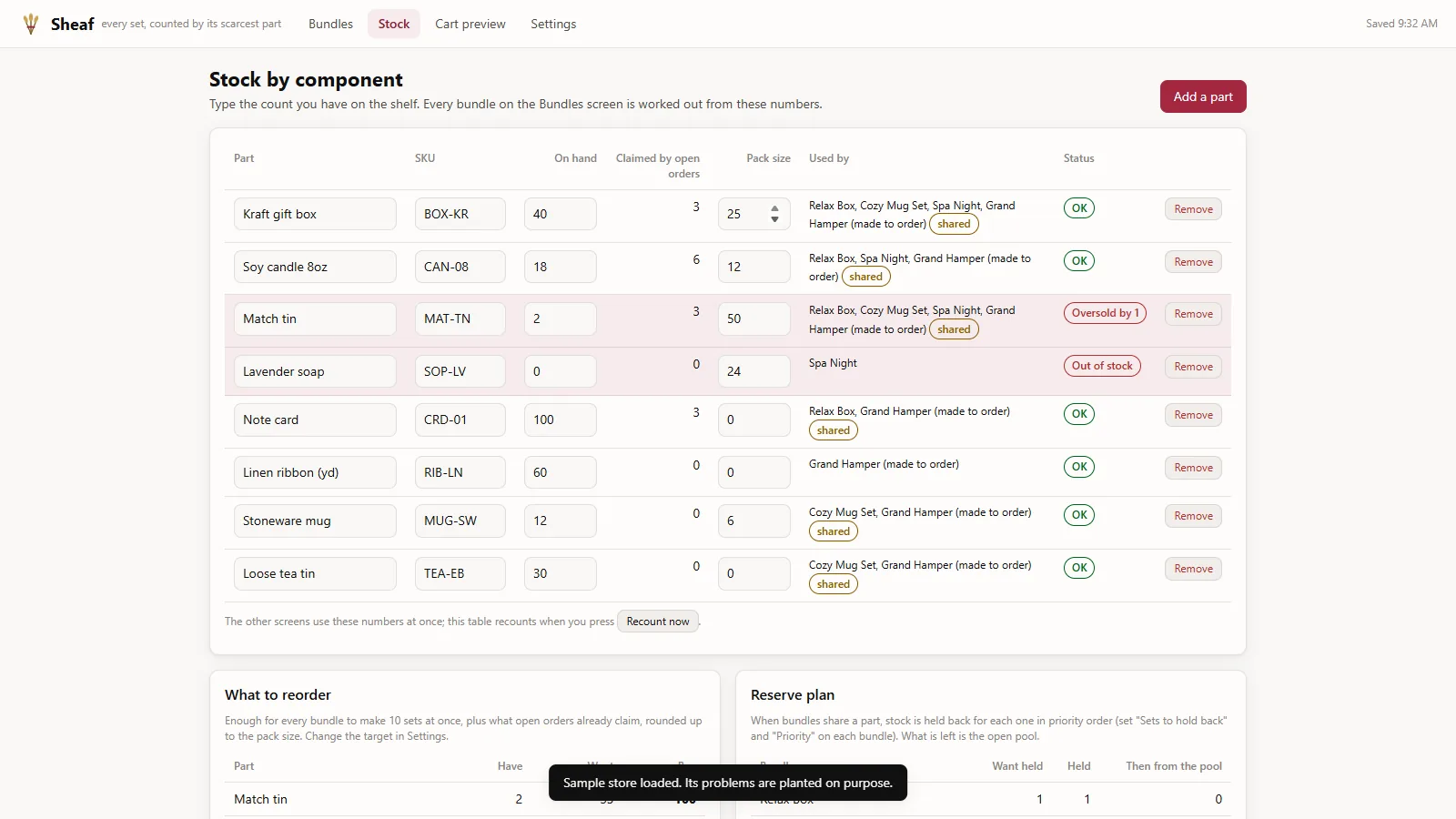The width and height of the screenshot is (1456, 819).
Task: Switch to Cart preview tab
Action: tap(470, 24)
